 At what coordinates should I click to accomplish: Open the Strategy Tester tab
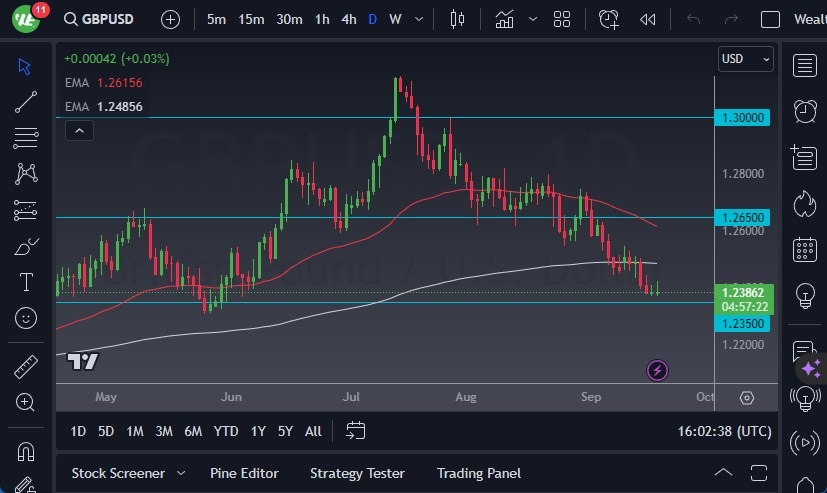(x=357, y=473)
